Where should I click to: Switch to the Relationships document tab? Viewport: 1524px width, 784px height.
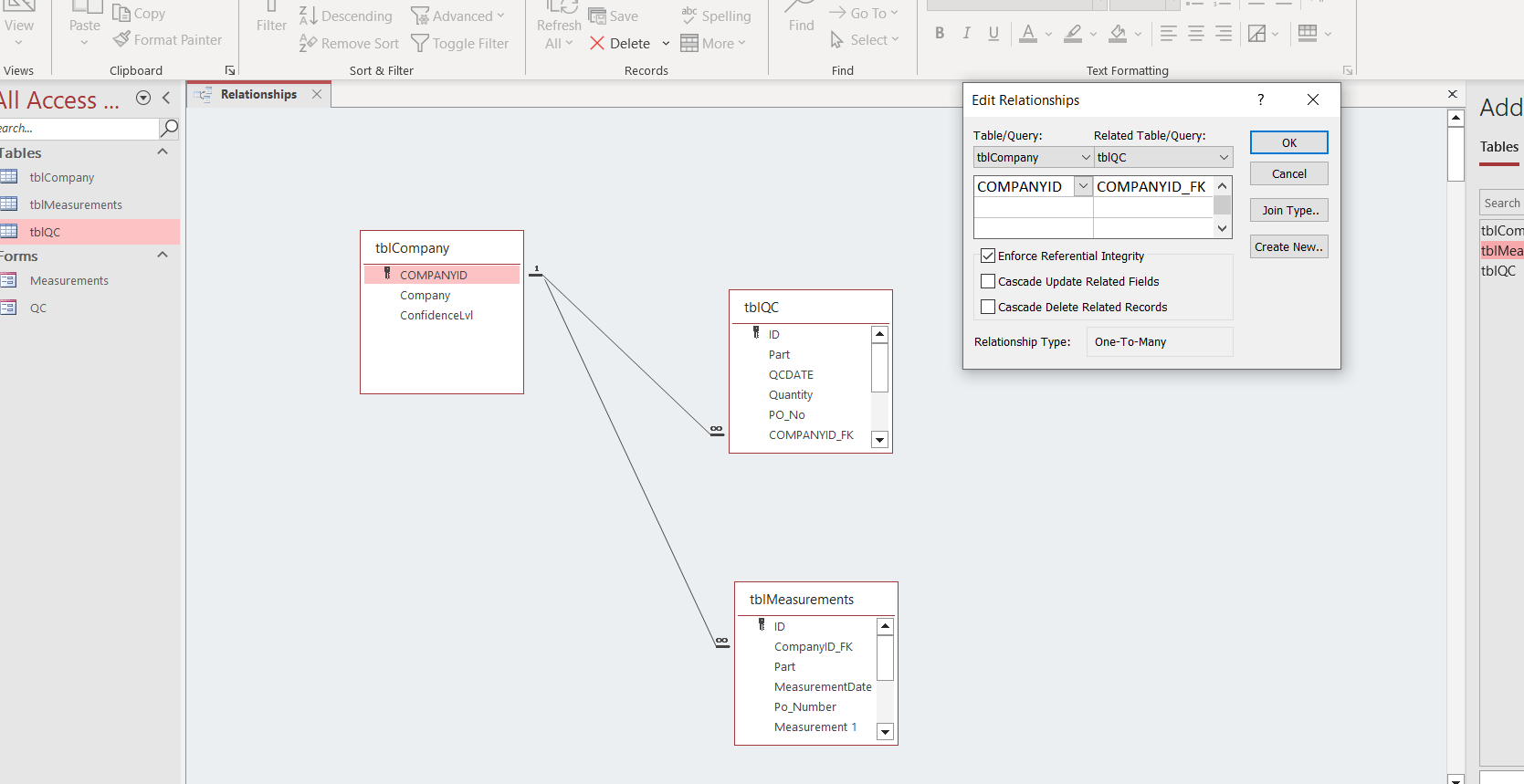[258, 94]
